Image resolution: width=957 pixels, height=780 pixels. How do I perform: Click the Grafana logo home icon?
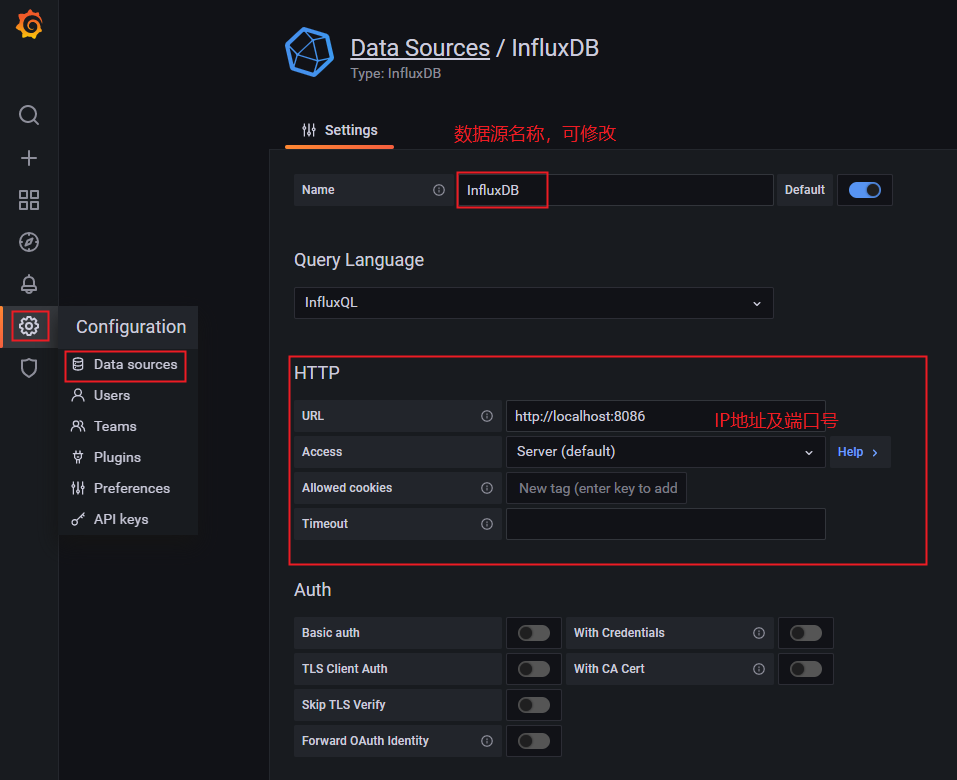tap(29, 25)
